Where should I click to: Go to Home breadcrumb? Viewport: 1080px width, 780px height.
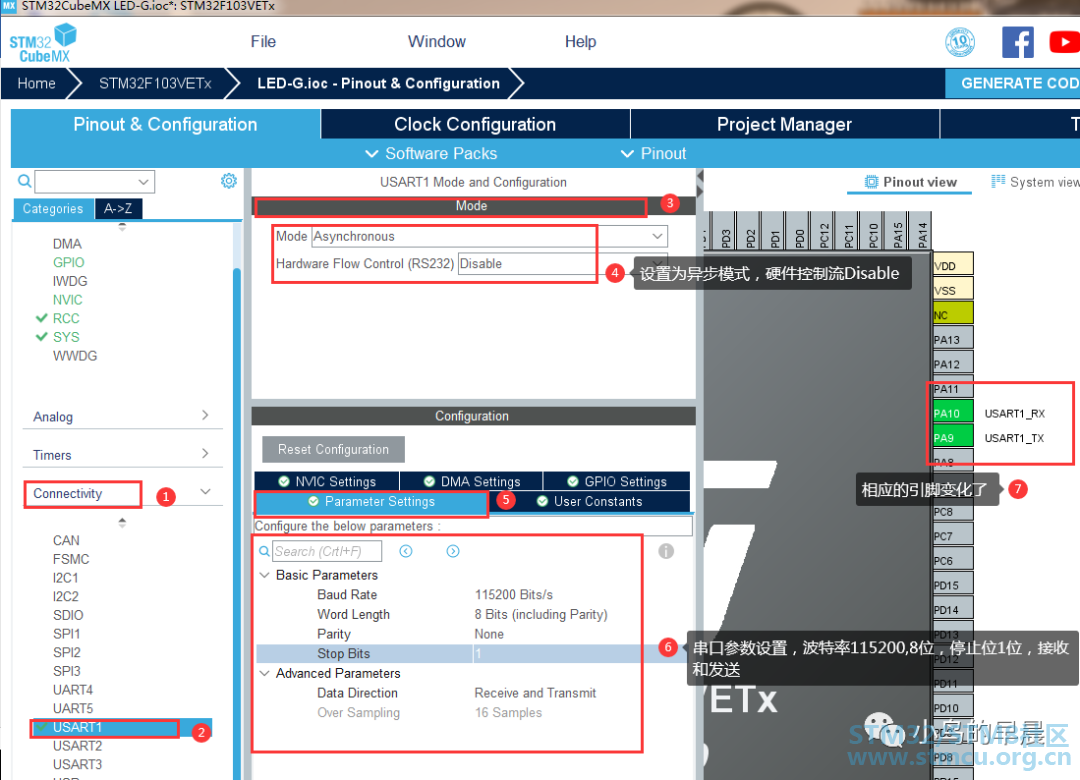[37, 83]
